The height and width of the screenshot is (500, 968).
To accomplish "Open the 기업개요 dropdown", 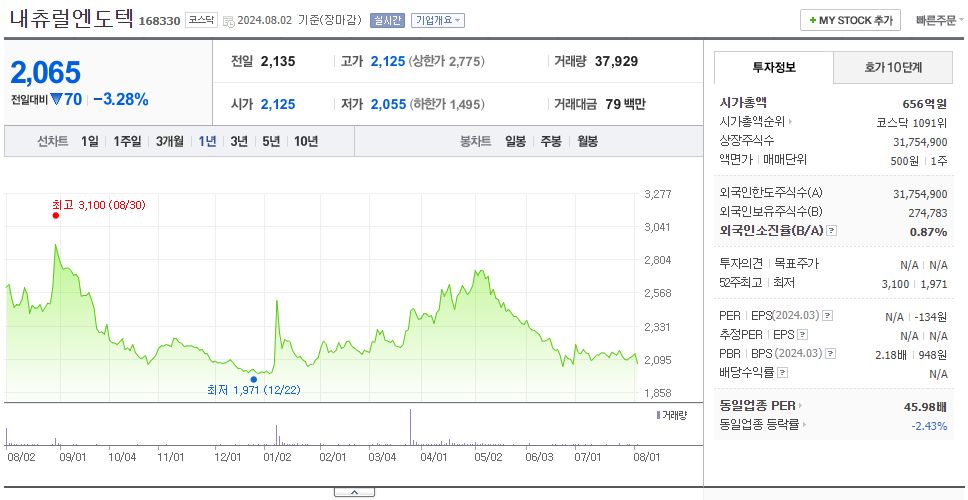I will pyautogui.click(x=438, y=20).
